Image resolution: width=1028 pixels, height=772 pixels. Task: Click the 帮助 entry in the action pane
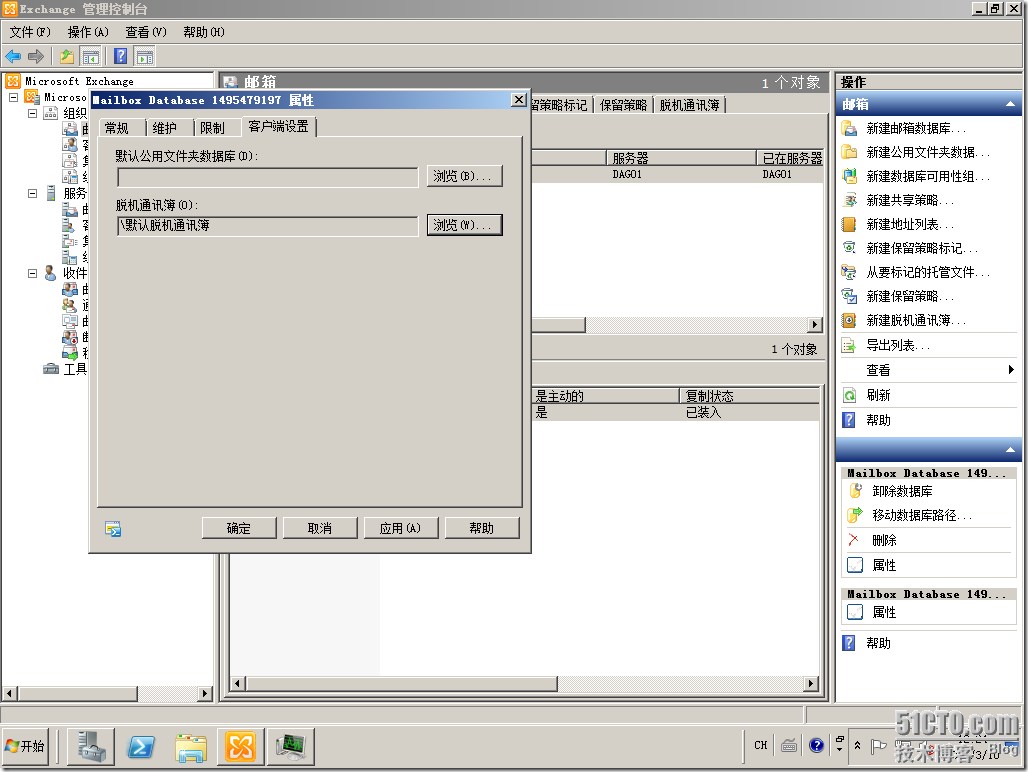click(878, 419)
